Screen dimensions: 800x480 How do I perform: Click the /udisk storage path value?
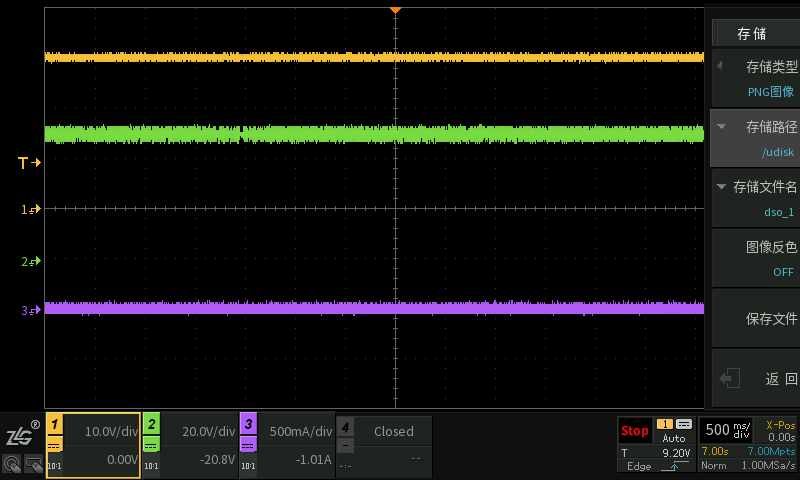click(778, 152)
